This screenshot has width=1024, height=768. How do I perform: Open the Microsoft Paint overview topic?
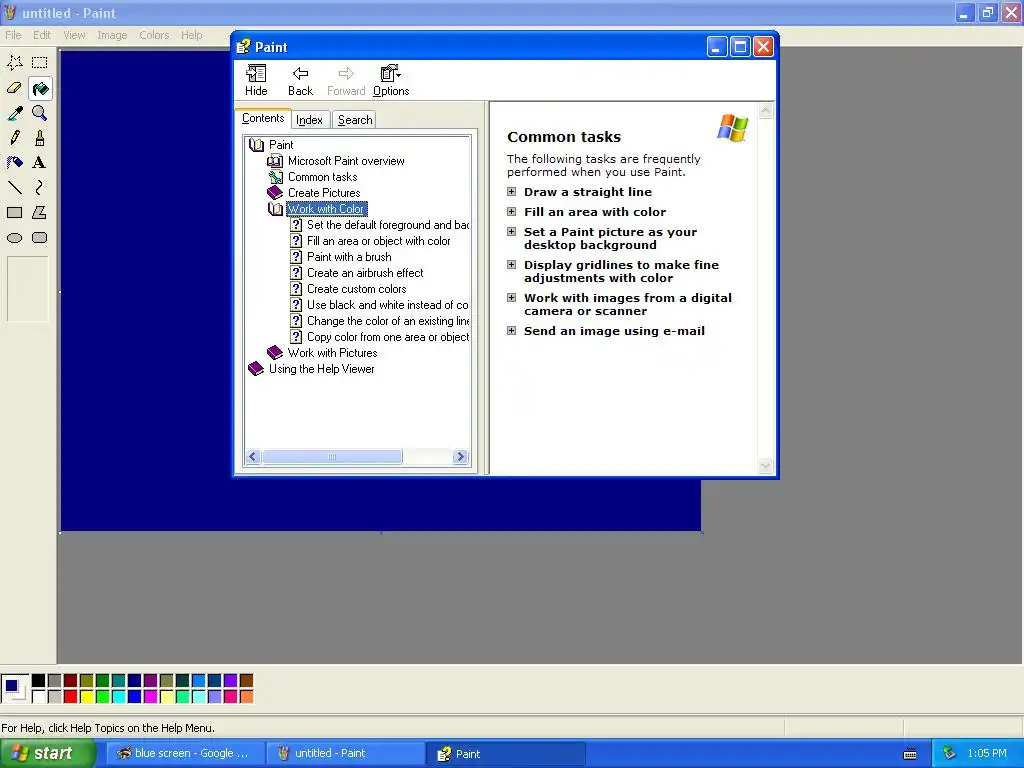point(346,161)
